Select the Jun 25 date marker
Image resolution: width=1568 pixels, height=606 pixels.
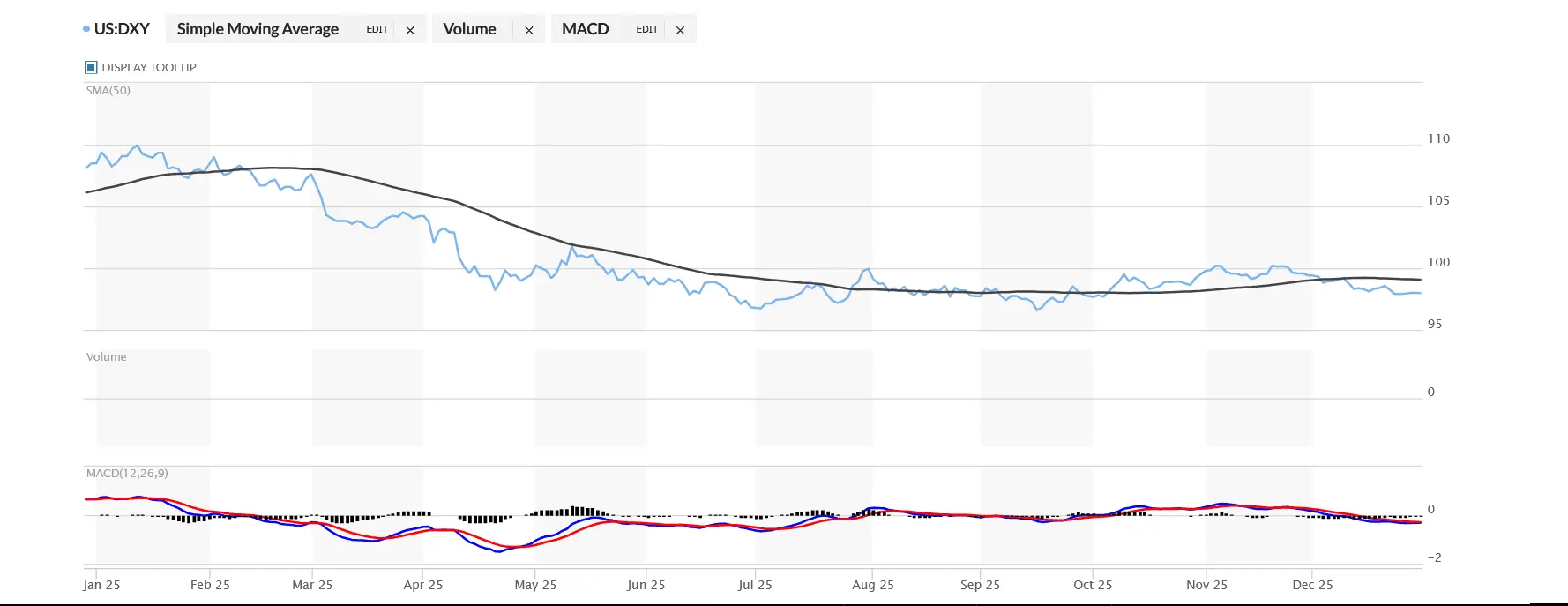coord(646,585)
